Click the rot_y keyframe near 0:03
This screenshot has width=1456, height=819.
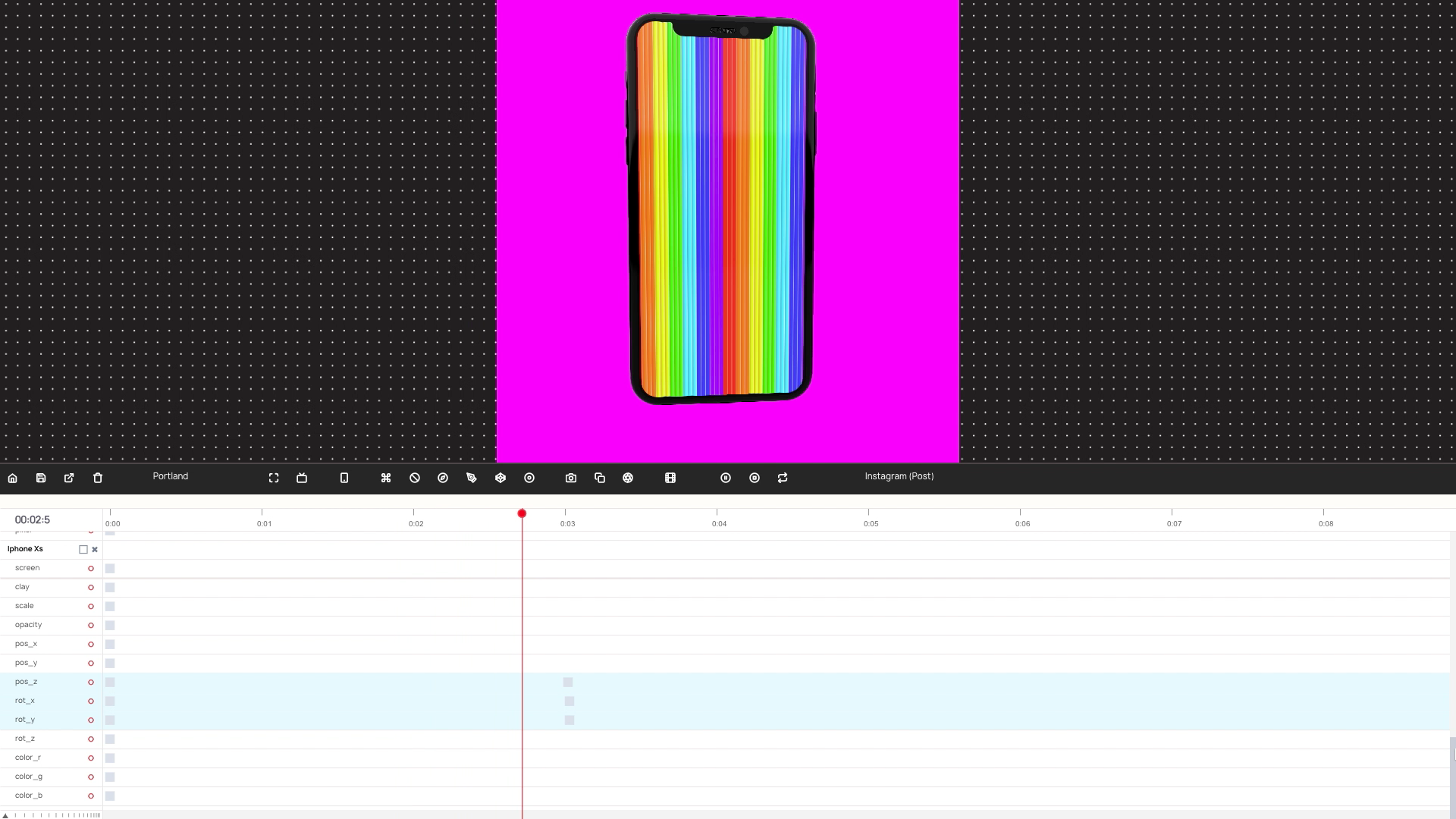(570, 720)
